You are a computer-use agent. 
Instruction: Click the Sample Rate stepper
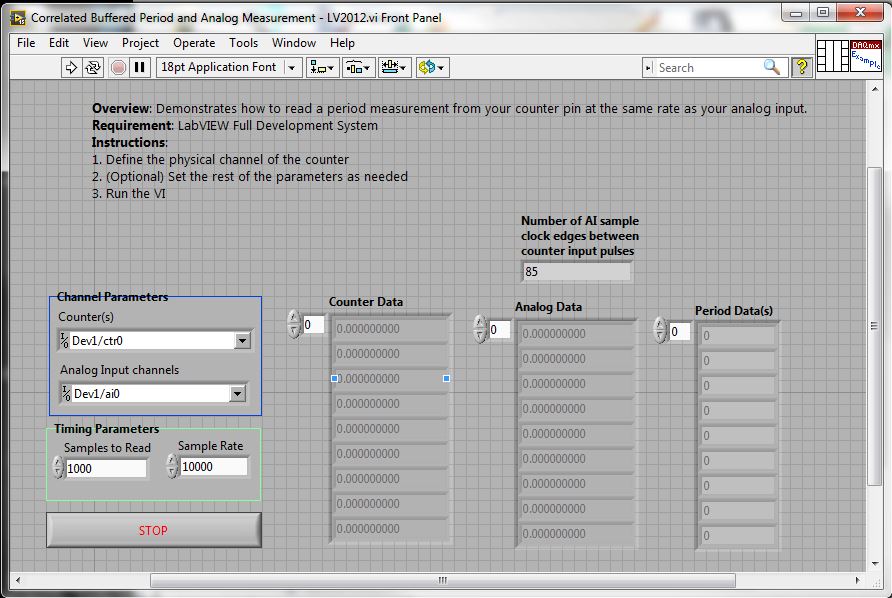click(172, 466)
